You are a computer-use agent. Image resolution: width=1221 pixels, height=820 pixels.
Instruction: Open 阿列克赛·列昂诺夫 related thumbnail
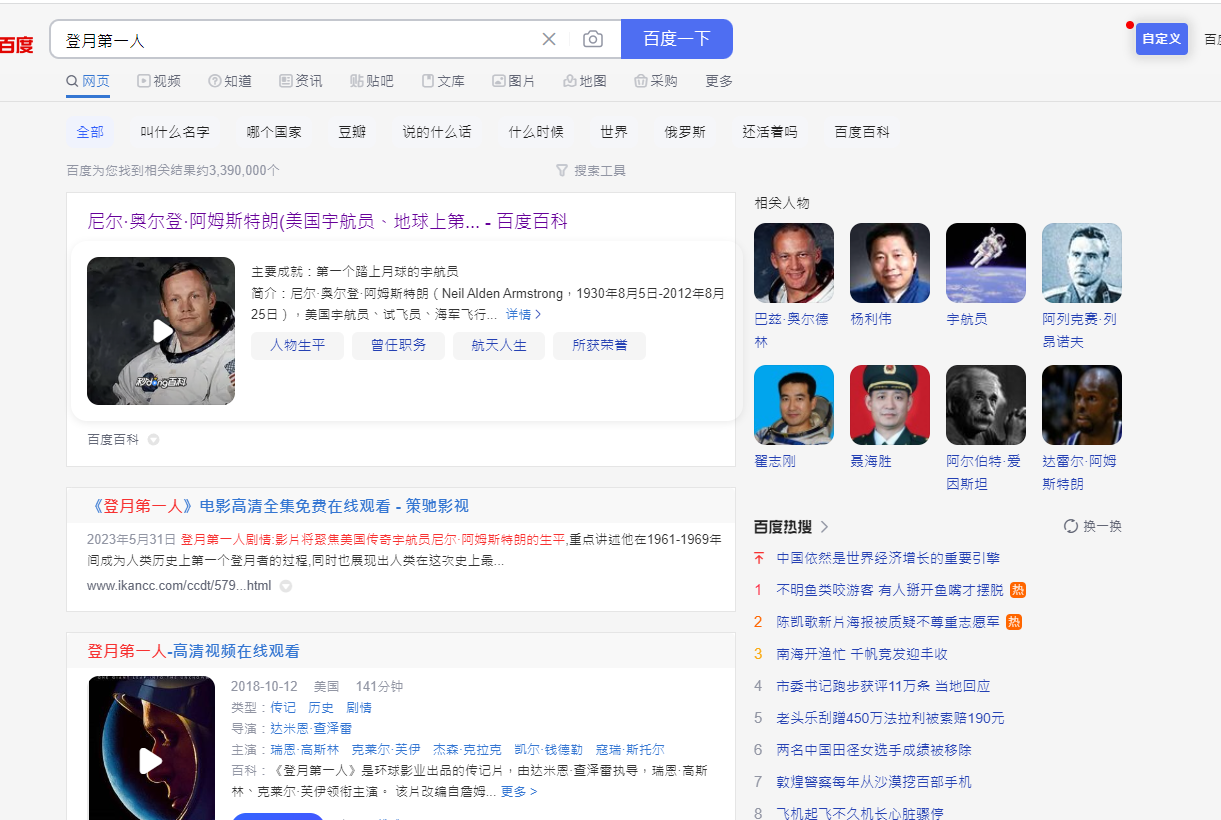[1082, 263]
